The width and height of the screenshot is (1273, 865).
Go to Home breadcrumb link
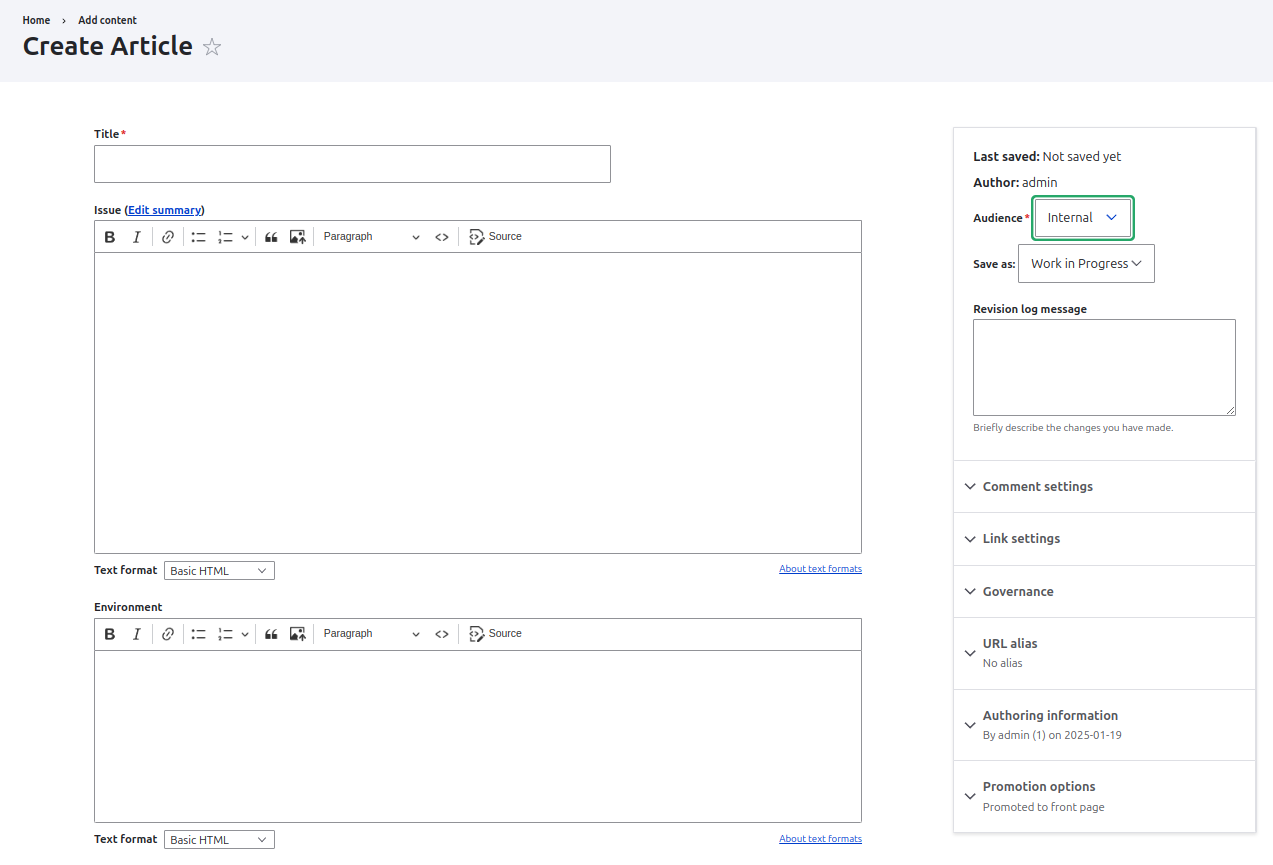(x=36, y=20)
